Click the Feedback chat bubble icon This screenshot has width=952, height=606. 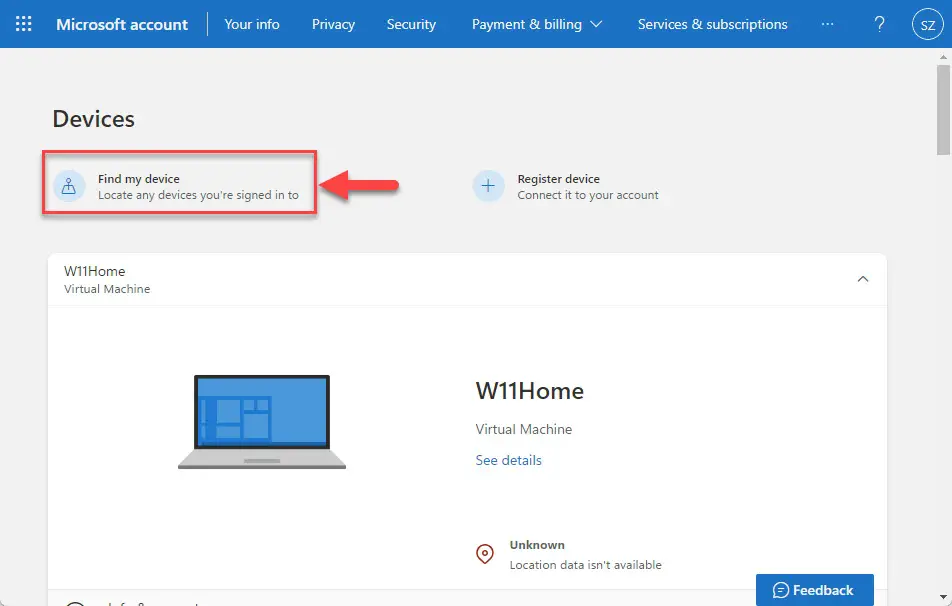click(781, 590)
